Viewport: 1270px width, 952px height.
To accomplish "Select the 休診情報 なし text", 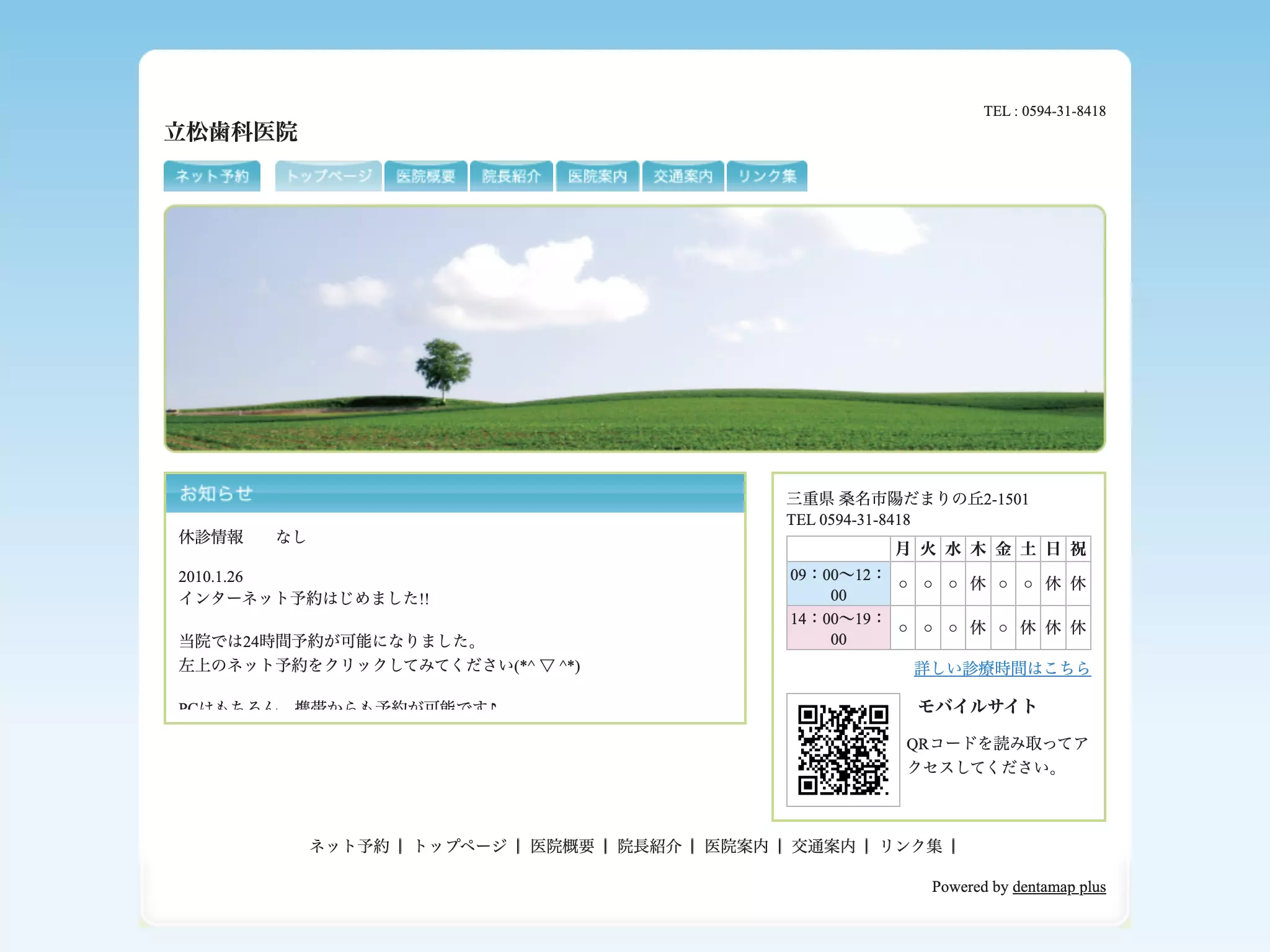I will (242, 537).
